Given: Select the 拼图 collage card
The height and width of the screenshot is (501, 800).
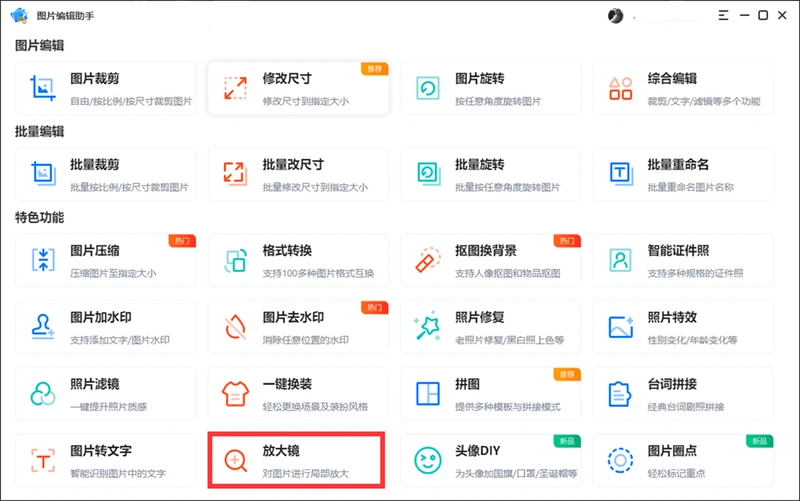Looking at the screenshot, I should [490, 393].
